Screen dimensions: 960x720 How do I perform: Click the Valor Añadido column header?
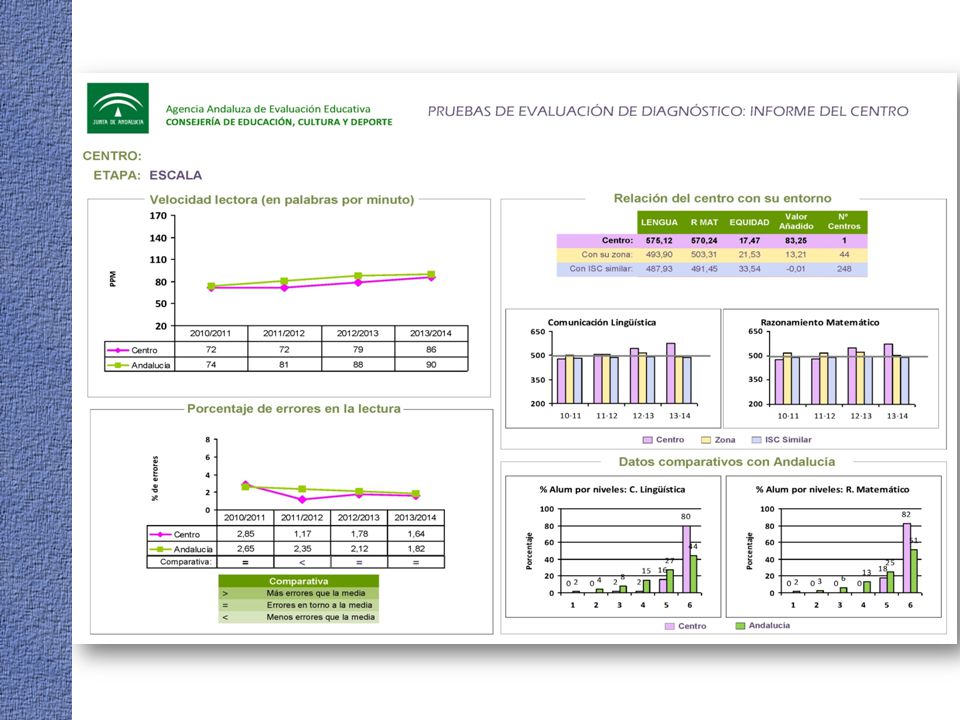796,222
